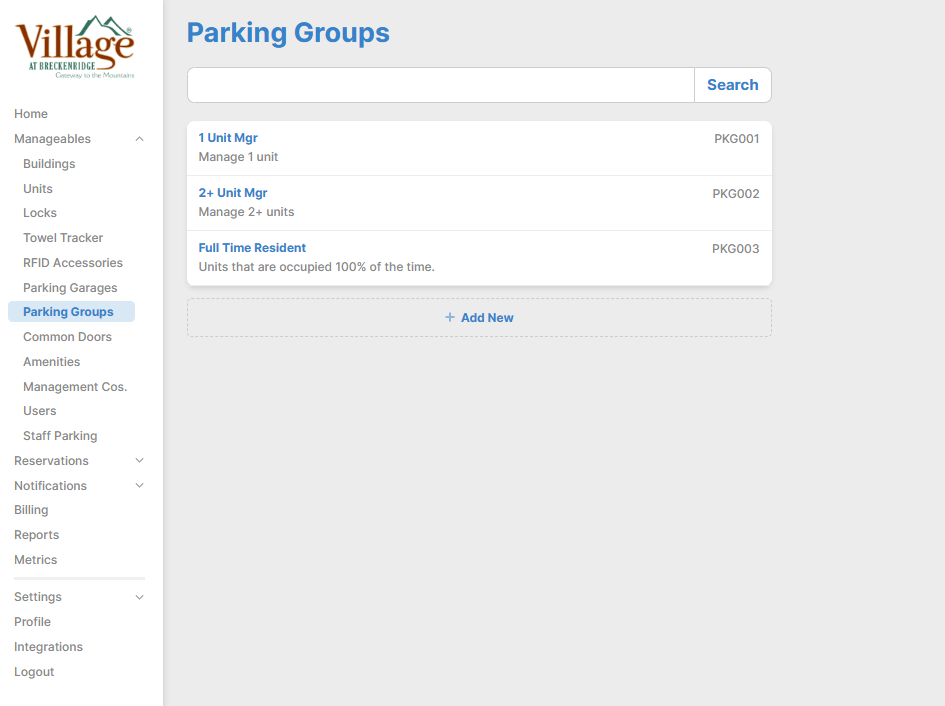Click the Village at Breckenridge logo
Image resolution: width=945 pixels, height=706 pixels.
pos(75,47)
